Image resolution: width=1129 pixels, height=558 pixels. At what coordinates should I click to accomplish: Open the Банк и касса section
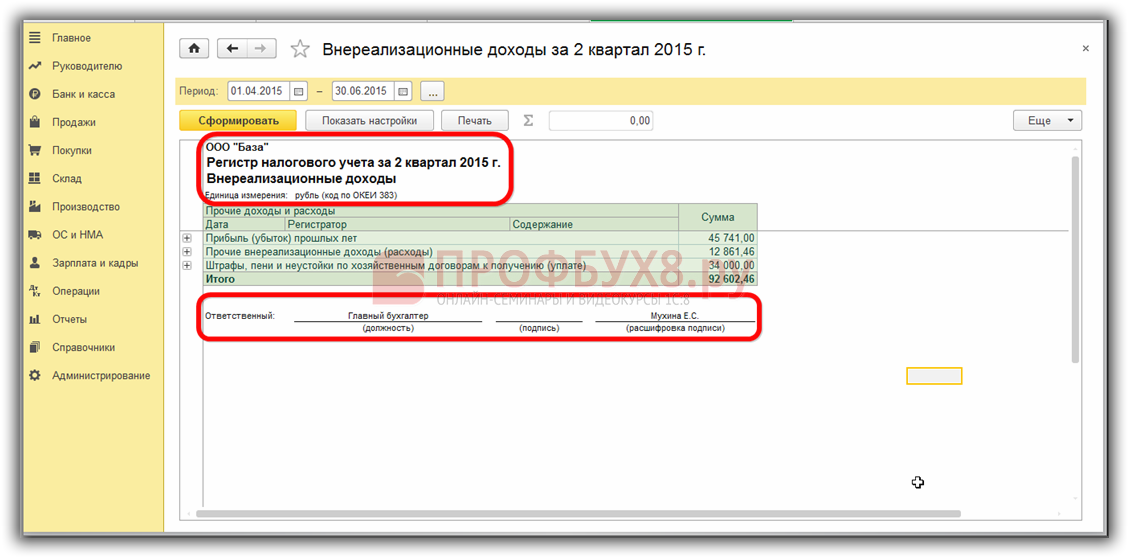84,94
